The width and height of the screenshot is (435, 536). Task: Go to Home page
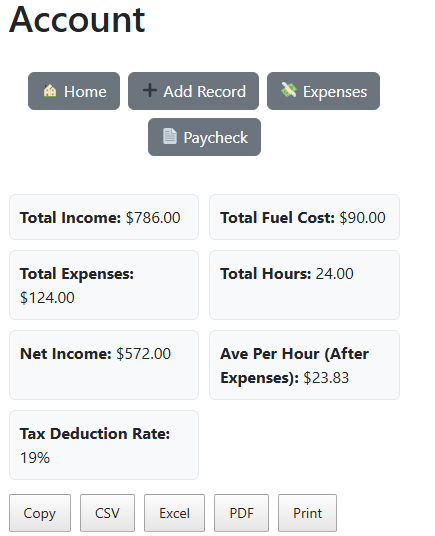[x=74, y=91]
